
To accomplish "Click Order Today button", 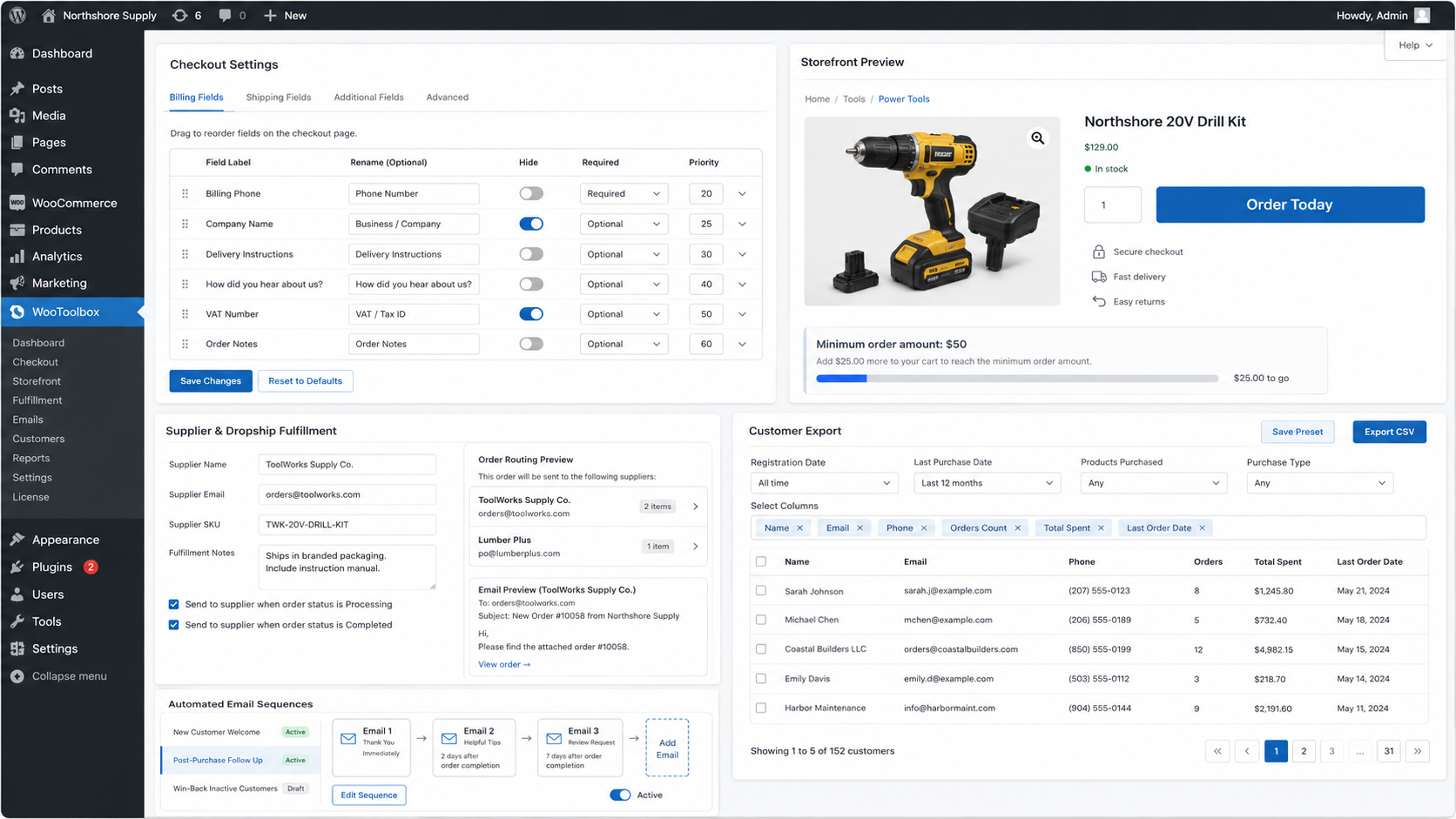I will pyautogui.click(x=1290, y=205).
